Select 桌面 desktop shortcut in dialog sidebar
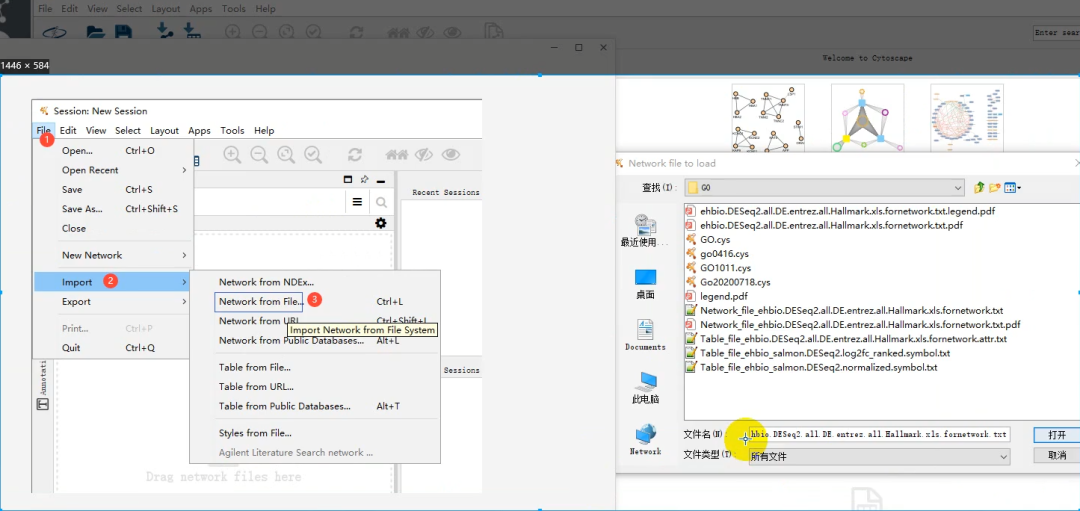 coord(645,284)
